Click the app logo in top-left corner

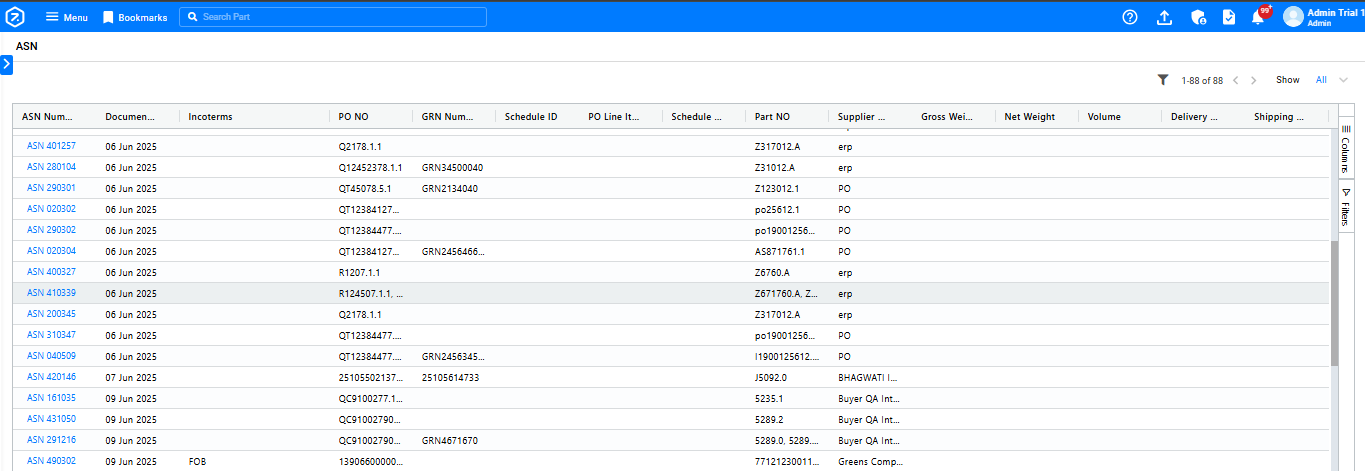coord(15,17)
